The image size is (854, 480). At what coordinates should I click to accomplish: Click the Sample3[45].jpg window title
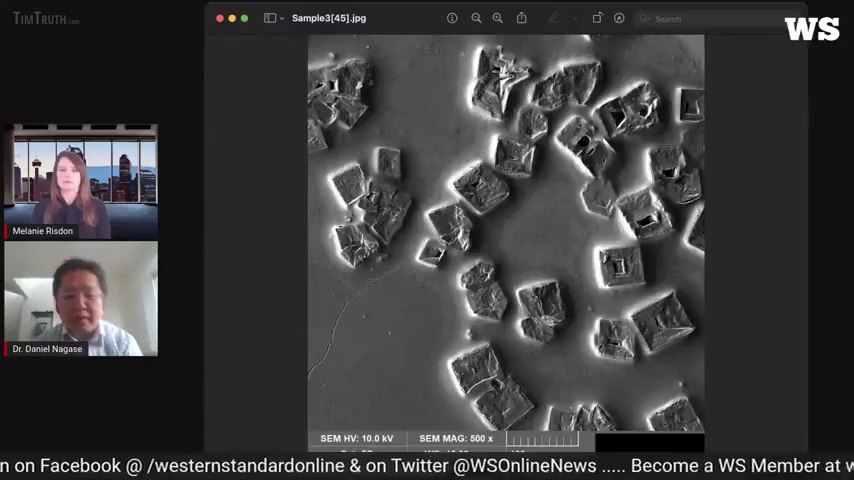(x=328, y=18)
